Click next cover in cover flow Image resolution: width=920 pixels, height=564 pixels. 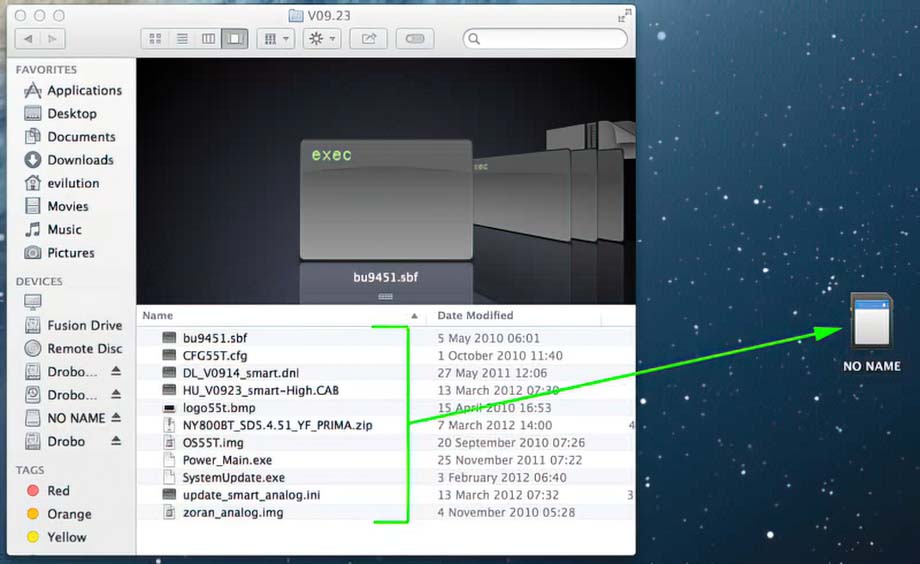(522, 194)
